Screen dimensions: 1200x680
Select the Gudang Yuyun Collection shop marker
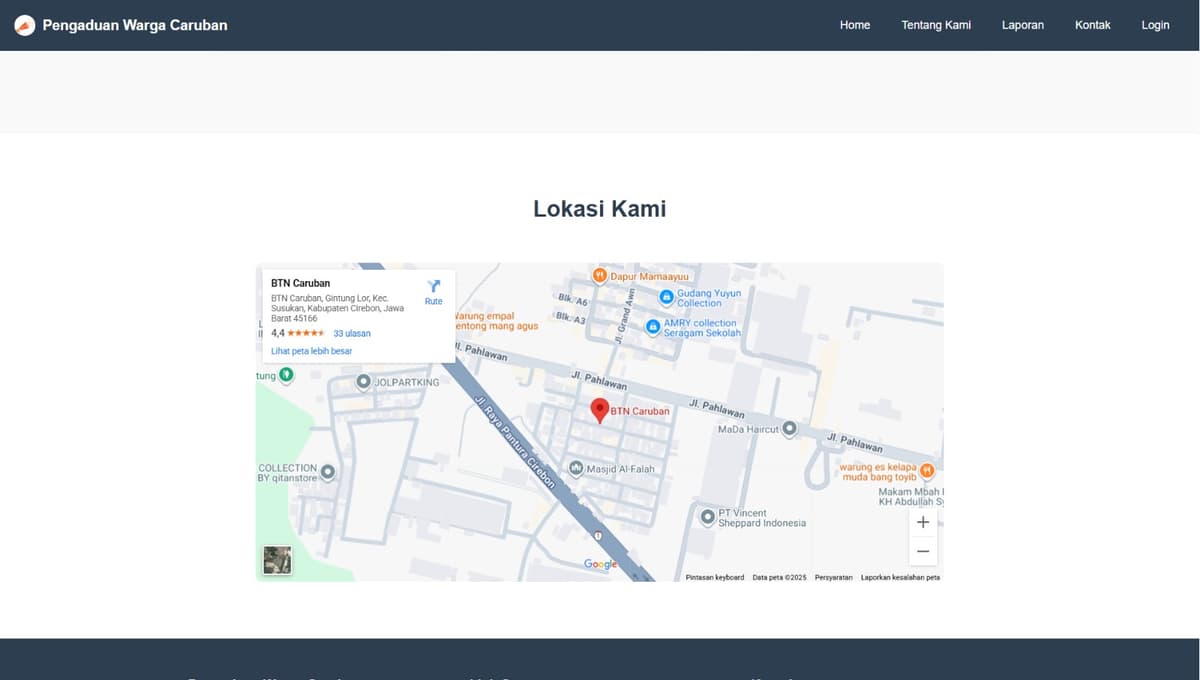tap(666, 297)
